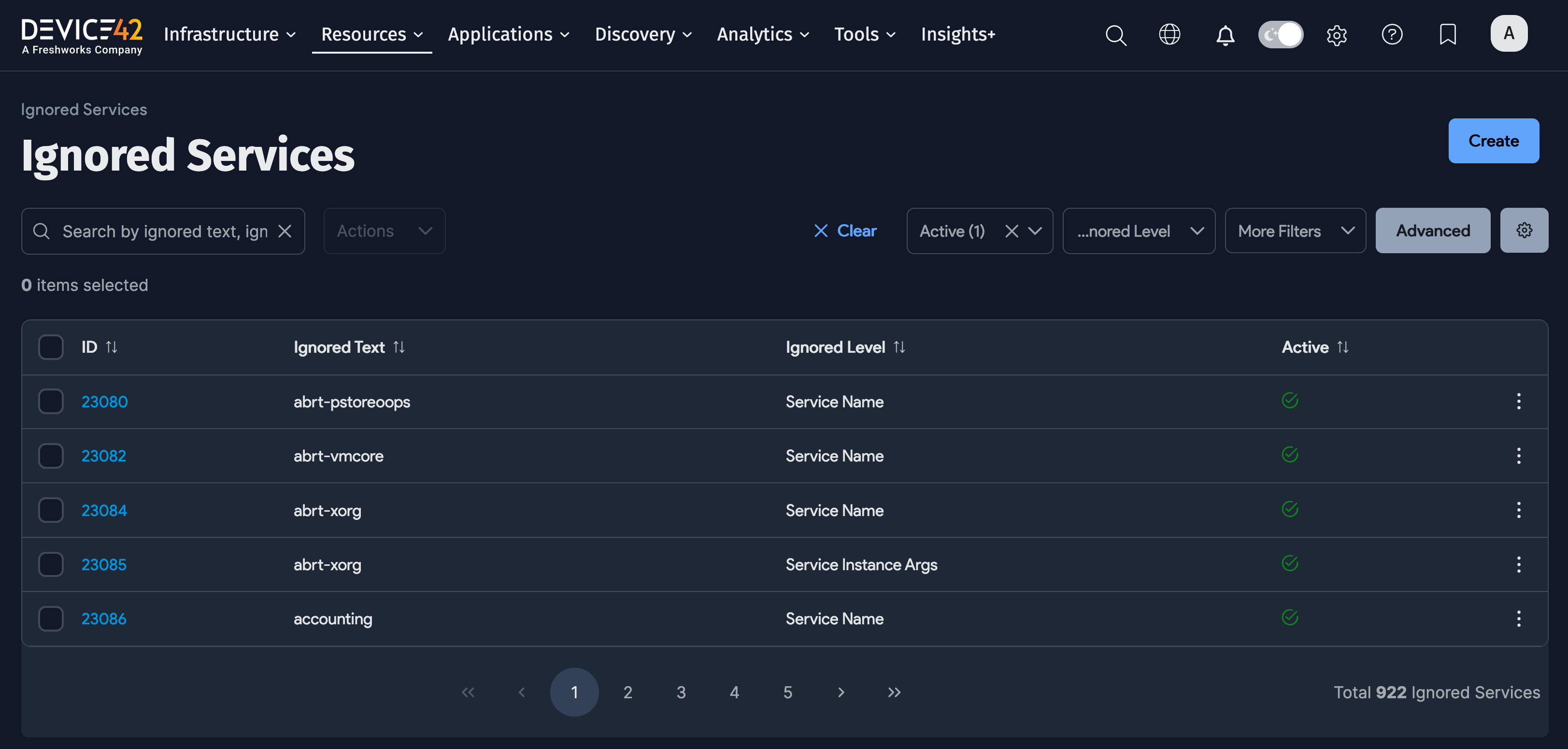The image size is (1568, 749).
Task: Click the globe language icon
Action: tap(1169, 35)
